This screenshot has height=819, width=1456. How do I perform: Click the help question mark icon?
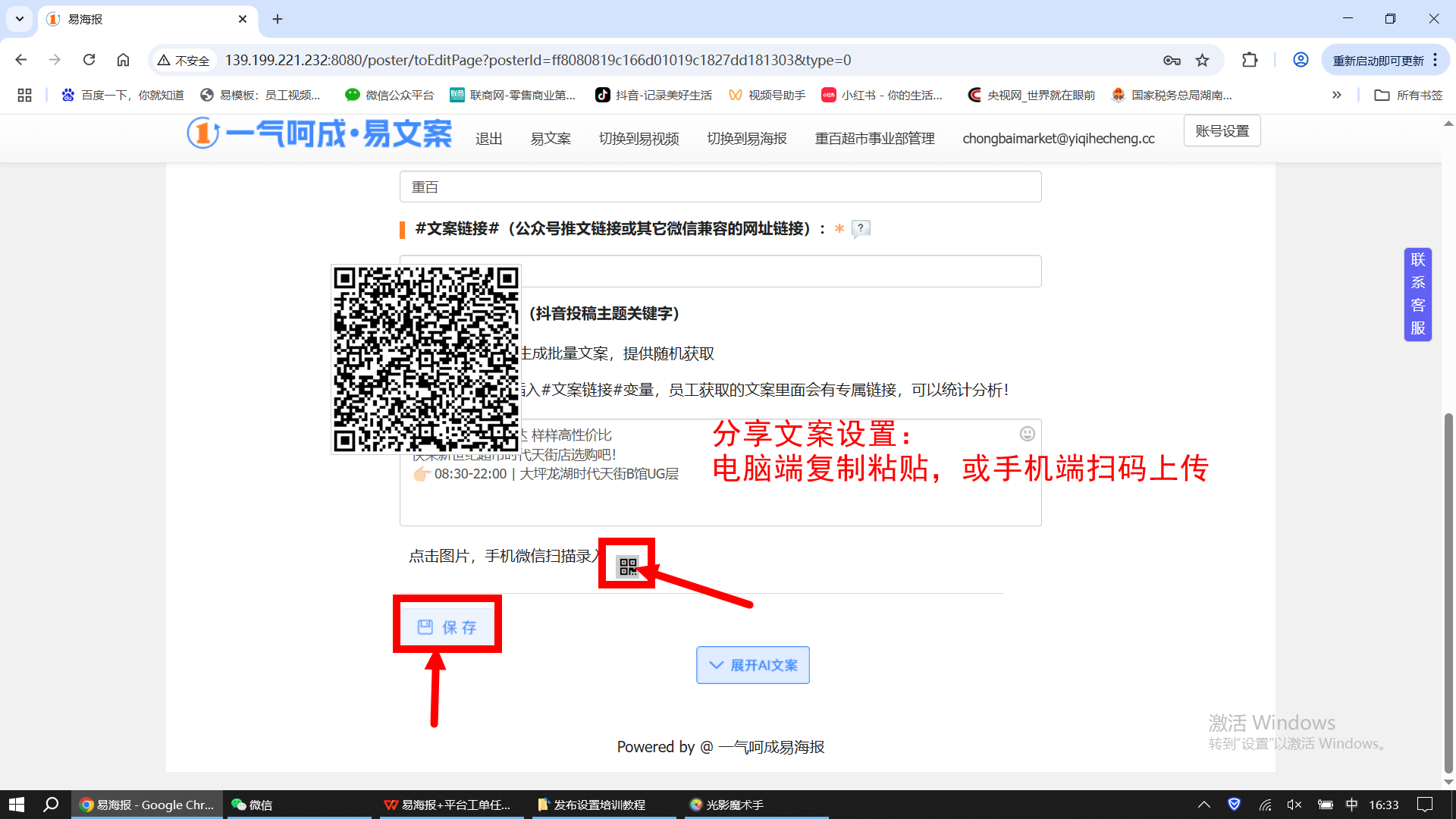(861, 228)
